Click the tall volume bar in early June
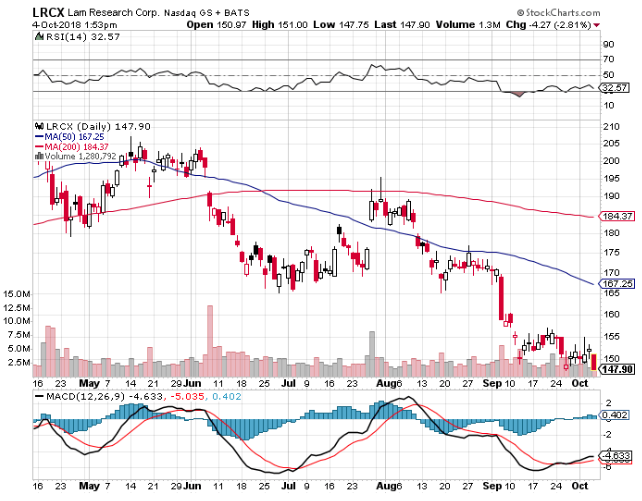Viewport: 642px width, 501px height. [x=210, y=342]
